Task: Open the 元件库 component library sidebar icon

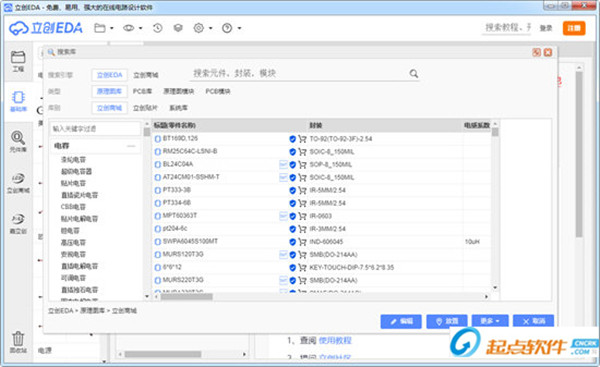Action: coord(18,141)
